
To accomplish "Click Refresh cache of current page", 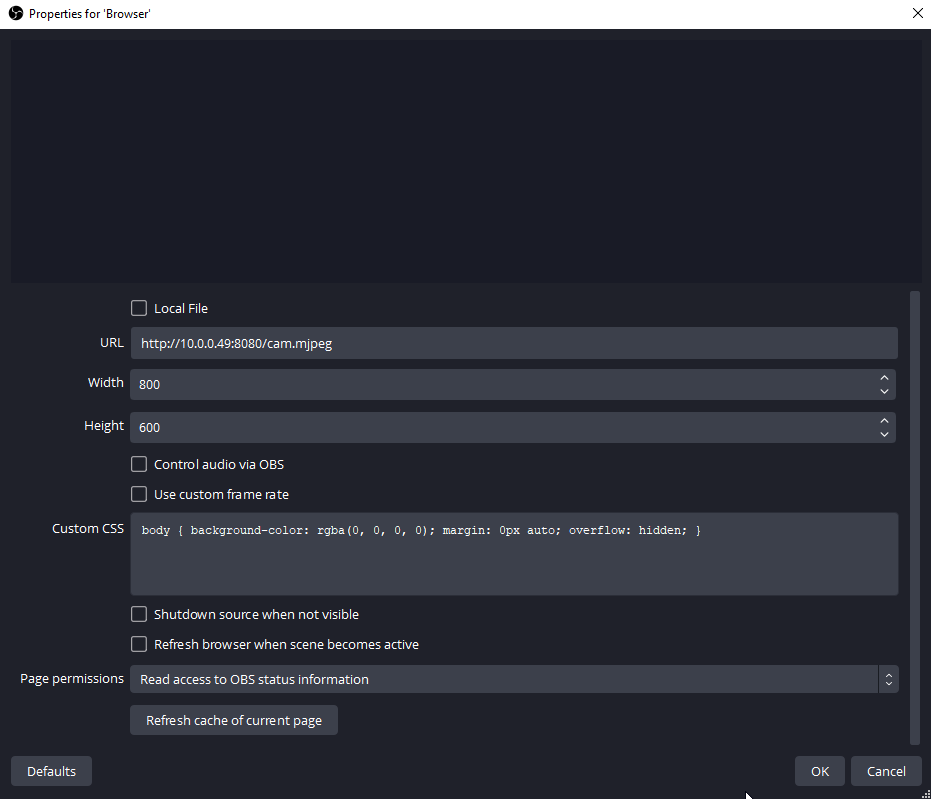I will [233, 720].
